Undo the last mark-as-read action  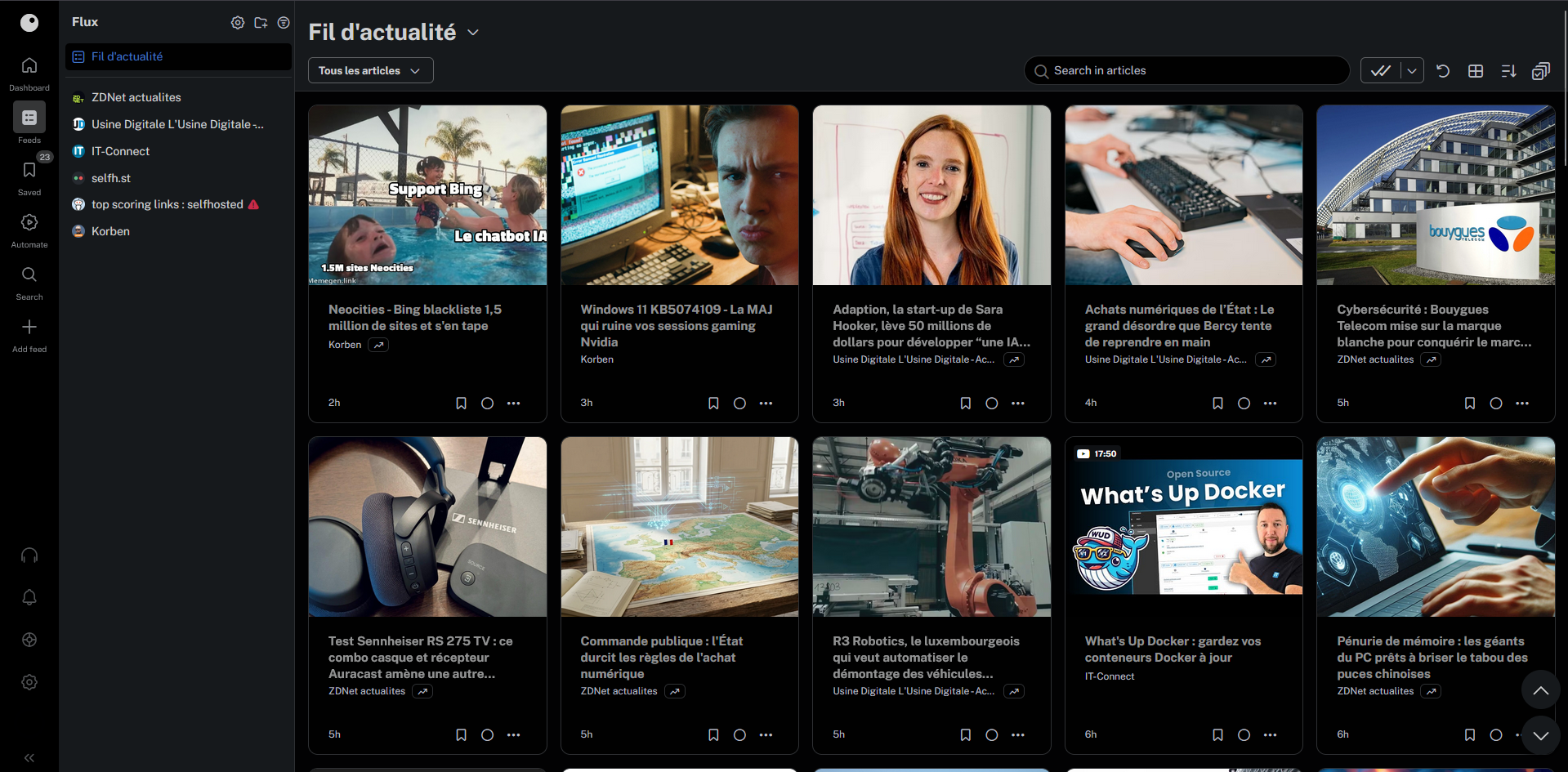pyautogui.click(x=1442, y=71)
